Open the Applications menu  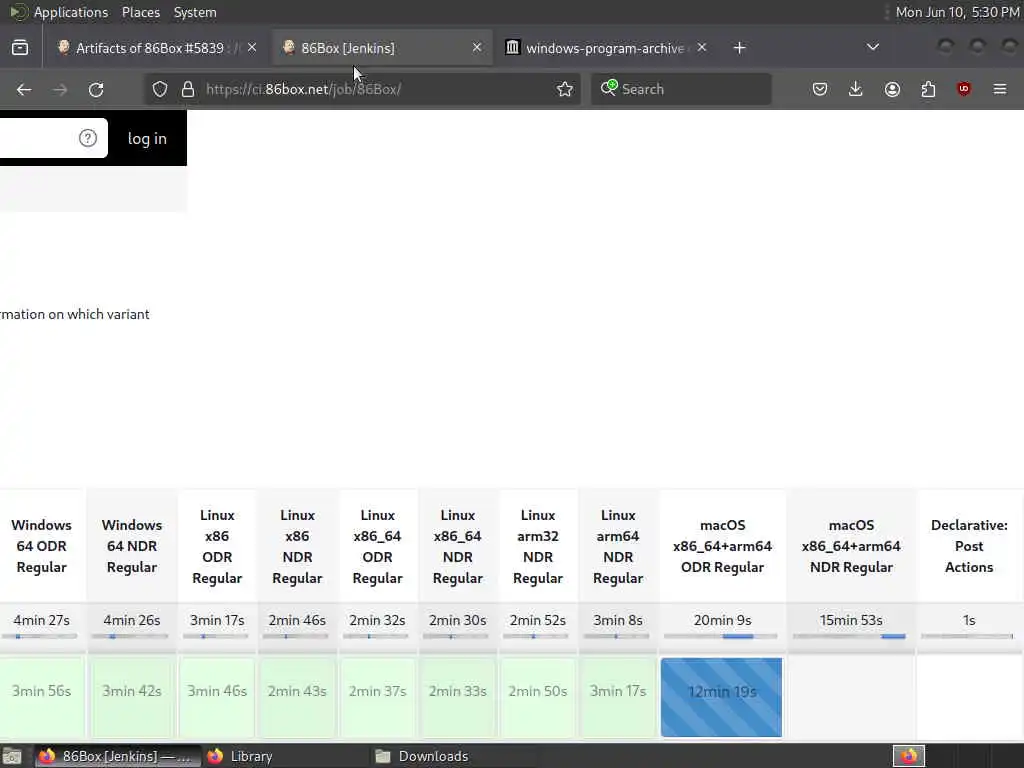(x=71, y=12)
